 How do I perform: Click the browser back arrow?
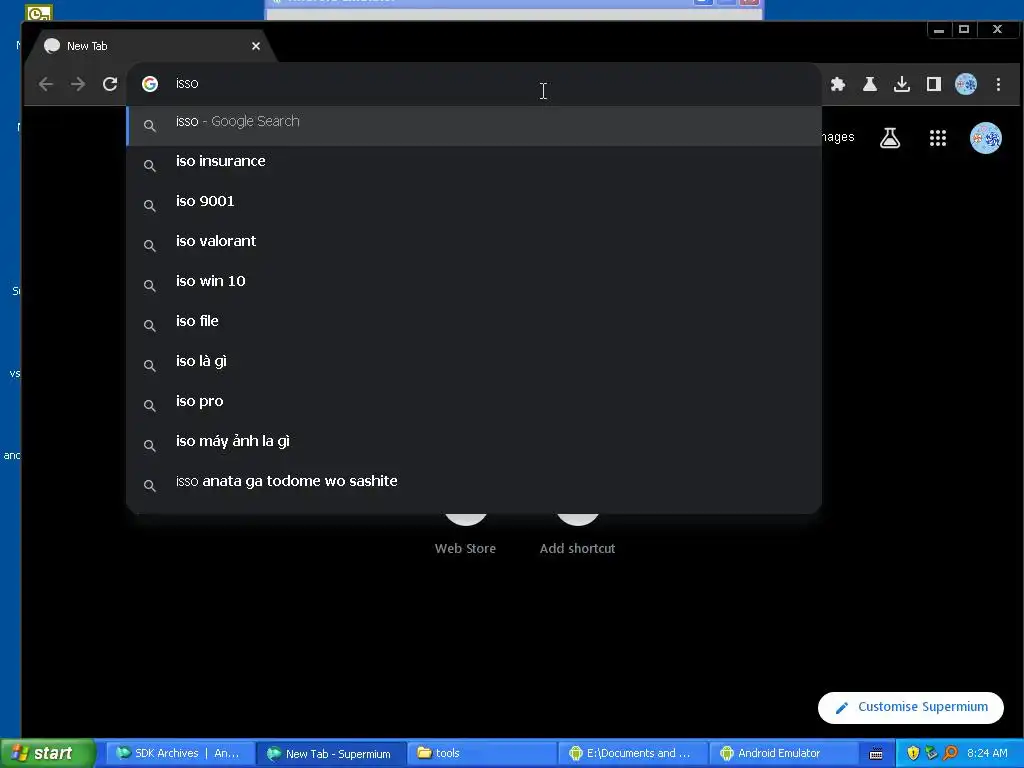pos(46,84)
